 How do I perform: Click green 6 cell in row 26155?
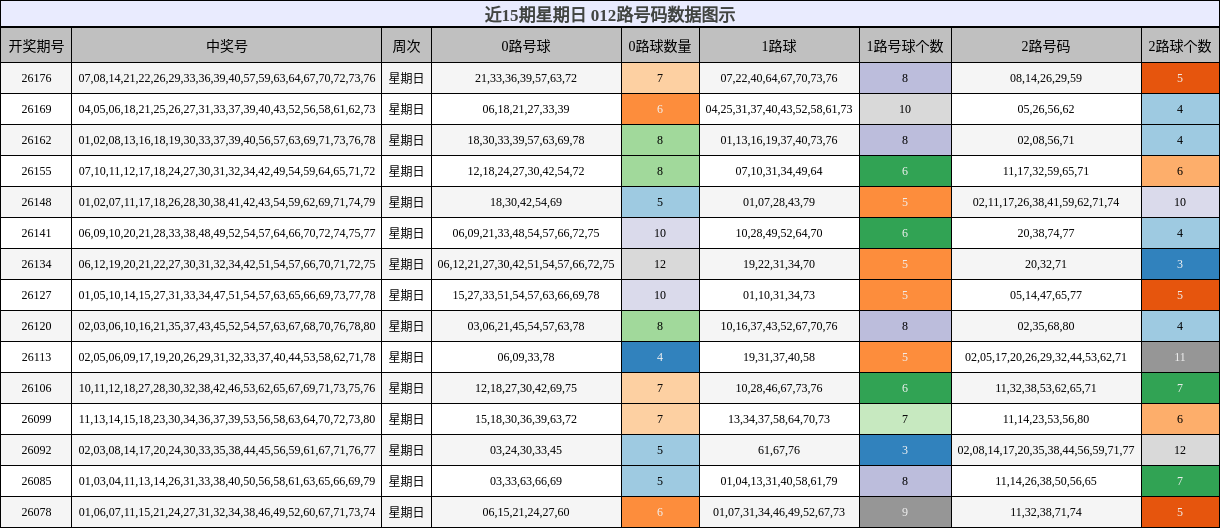(x=905, y=171)
